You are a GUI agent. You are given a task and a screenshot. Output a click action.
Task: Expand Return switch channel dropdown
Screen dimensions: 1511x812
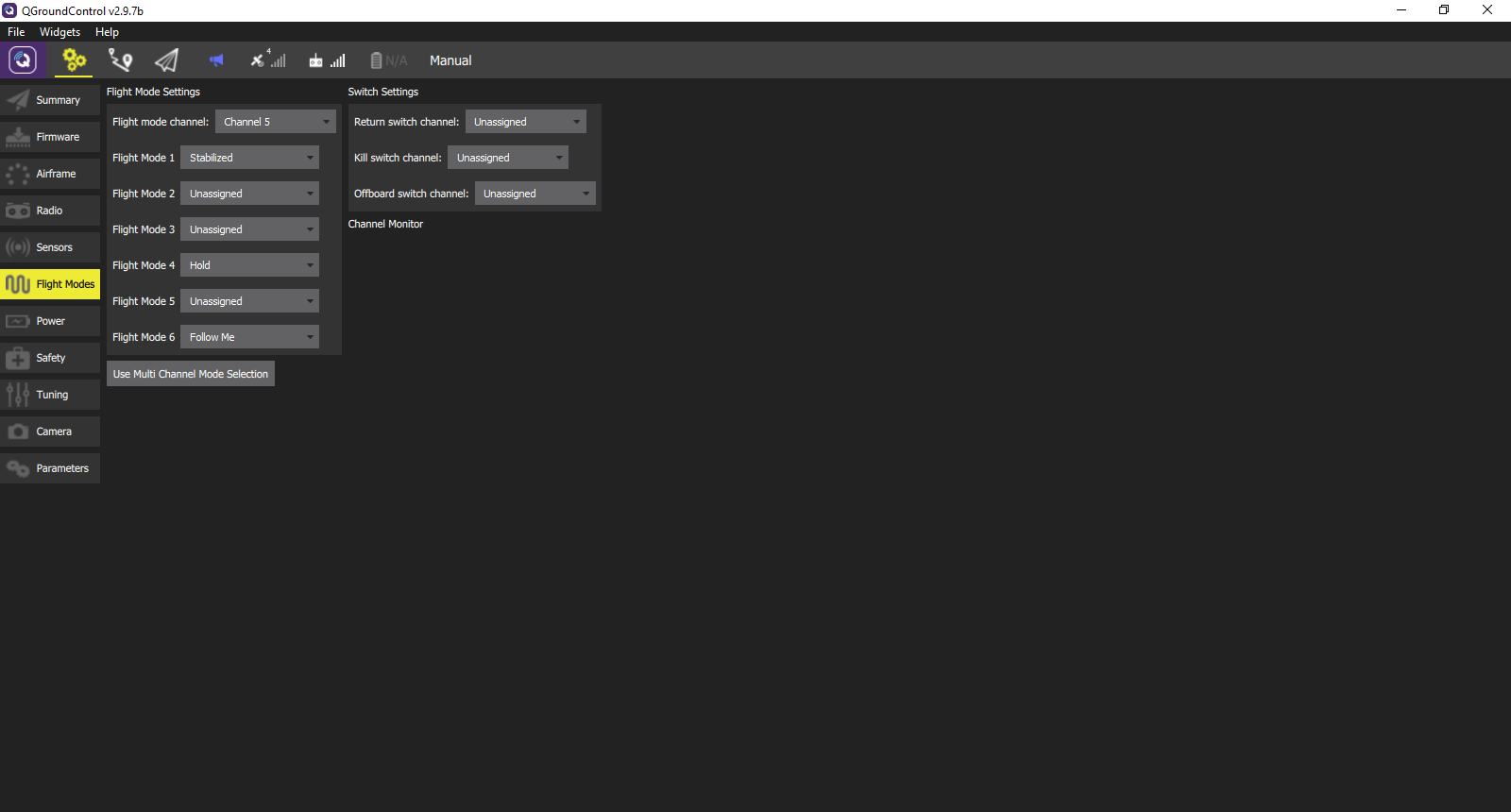(525, 122)
